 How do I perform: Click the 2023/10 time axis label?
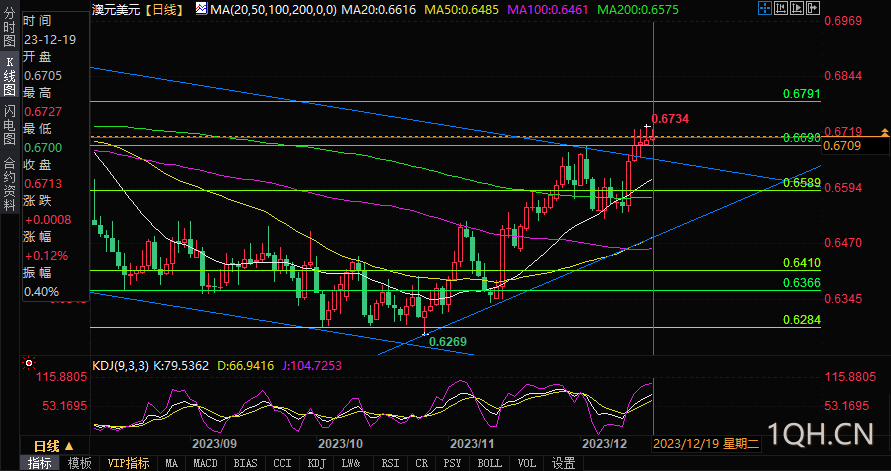tap(340, 443)
